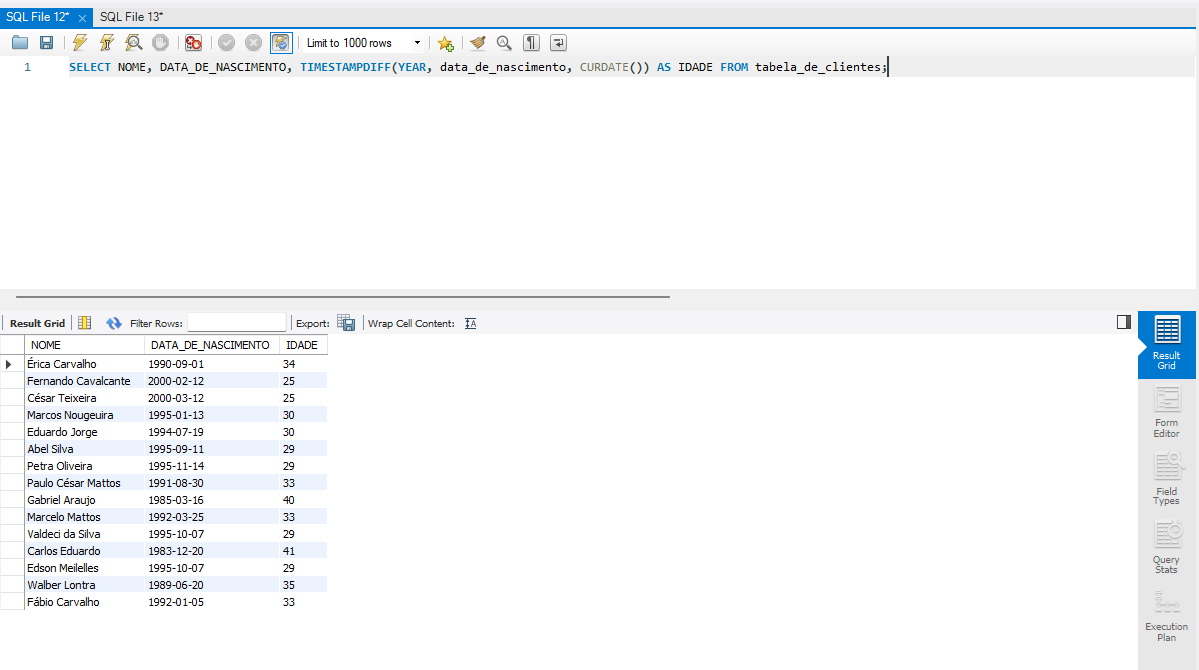Open Execution Plan in side panel
The width and height of the screenshot is (1199, 670).
(x=1167, y=616)
